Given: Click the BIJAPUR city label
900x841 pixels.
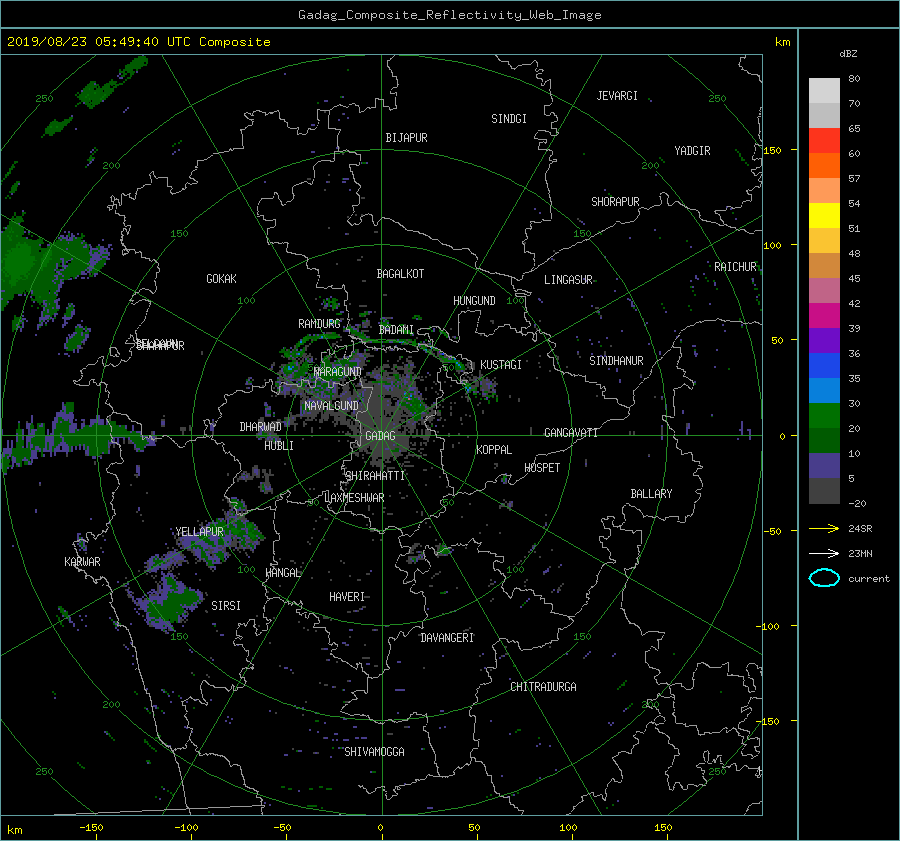Looking at the screenshot, I should (406, 138).
